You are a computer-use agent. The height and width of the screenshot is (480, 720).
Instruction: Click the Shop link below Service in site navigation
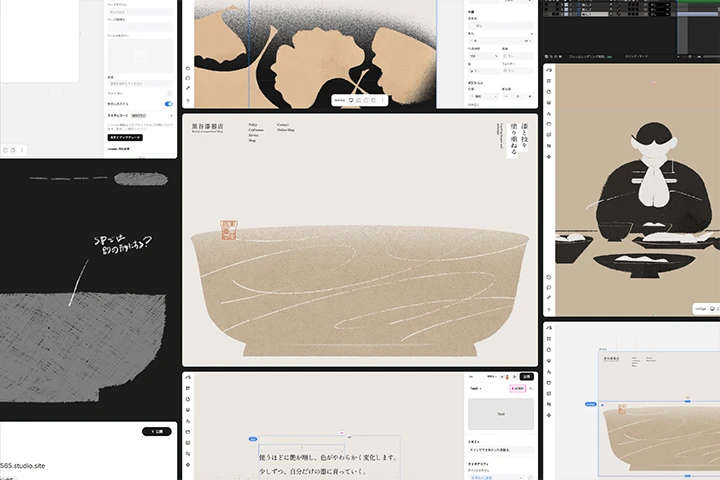pos(252,140)
